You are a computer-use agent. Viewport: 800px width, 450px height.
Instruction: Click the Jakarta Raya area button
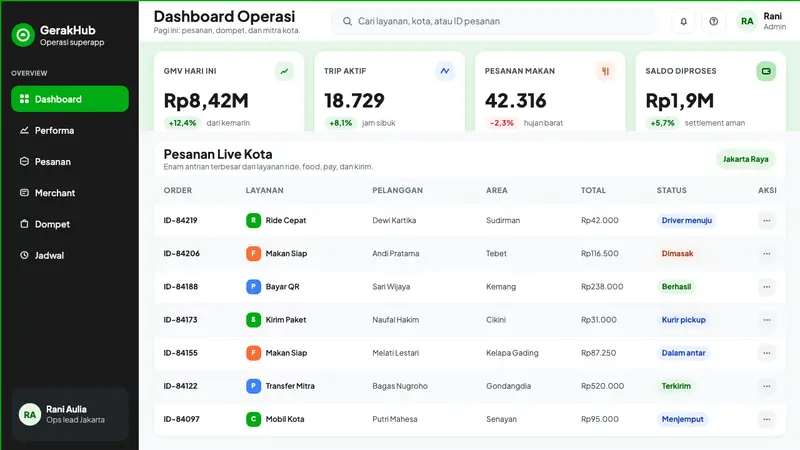(745, 159)
